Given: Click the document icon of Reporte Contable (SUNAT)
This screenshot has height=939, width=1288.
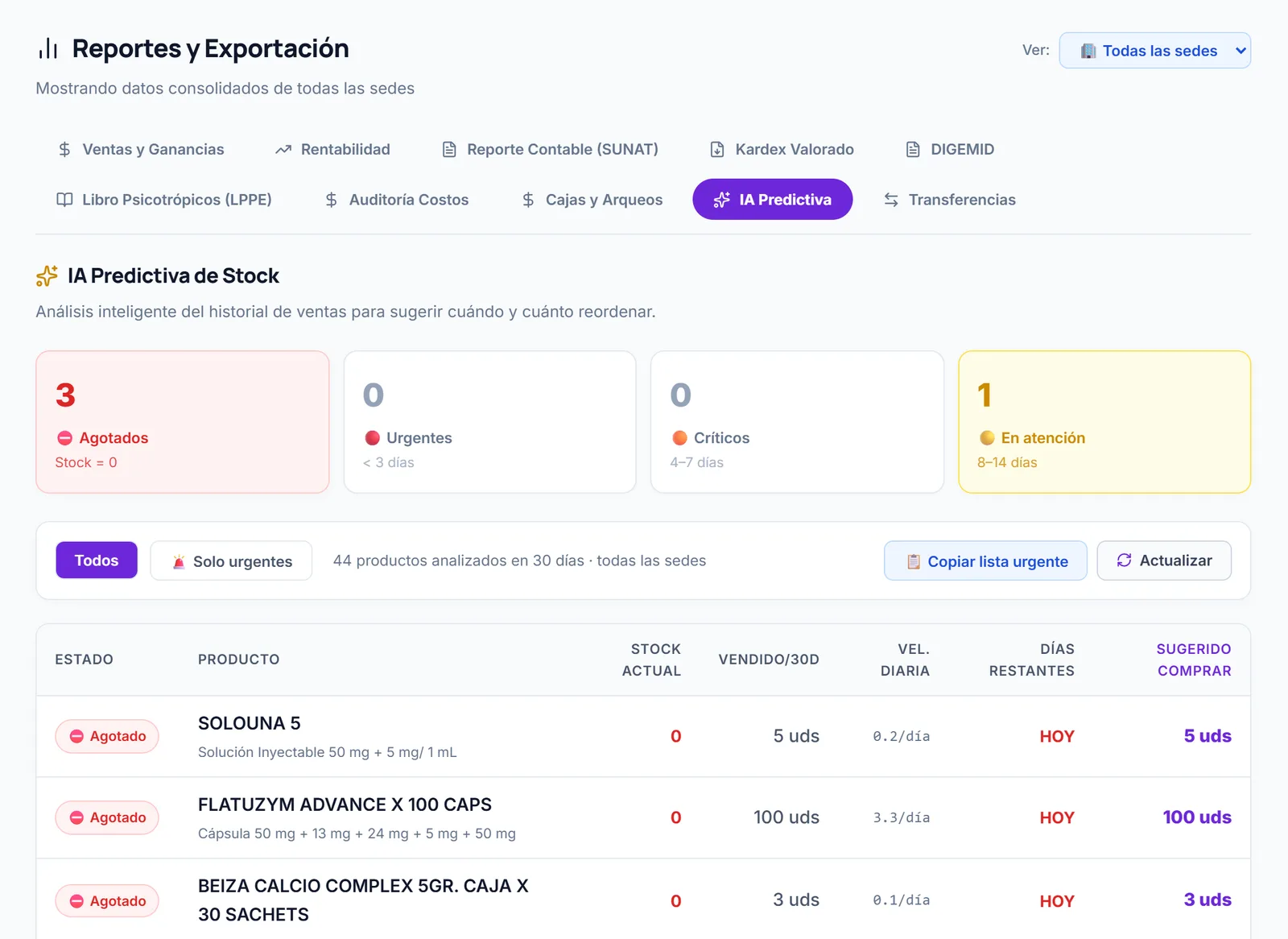Looking at the screenshot, I should [449, 150].
